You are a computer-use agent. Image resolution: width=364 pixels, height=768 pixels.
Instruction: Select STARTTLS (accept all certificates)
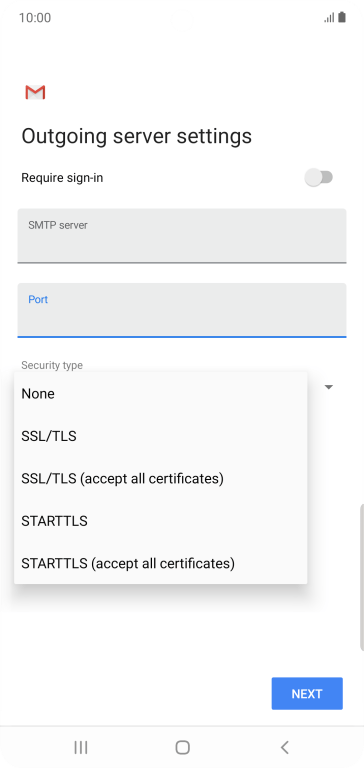tap(161, 563)
